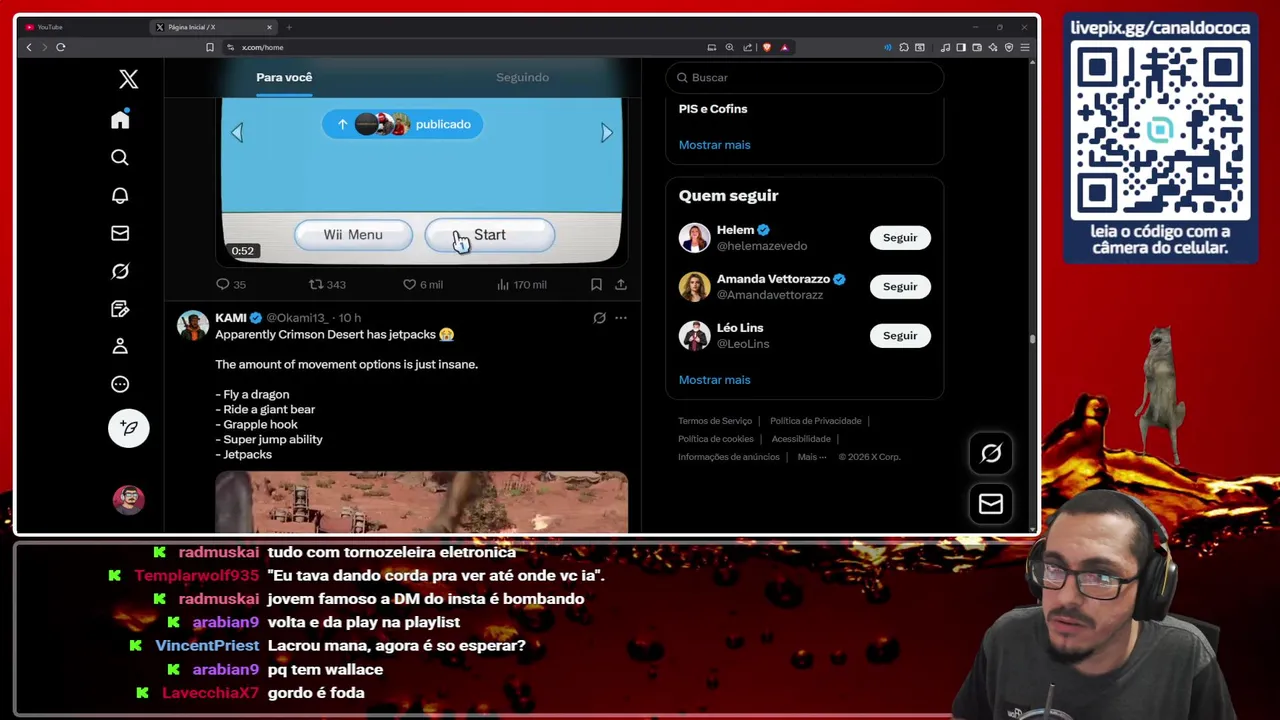
Task: Open the Brave Rewards triangle icon
Action: pyautogui.click(x=785, y=47)
